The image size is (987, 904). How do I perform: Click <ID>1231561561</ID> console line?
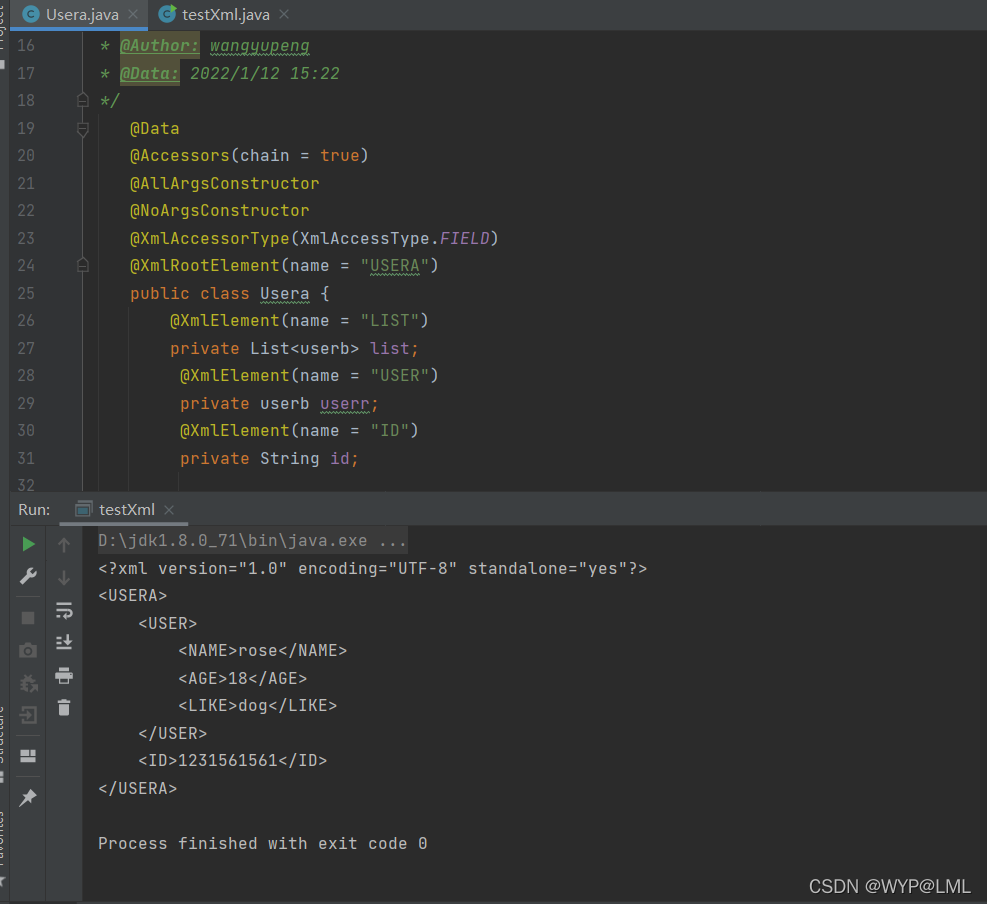click(233, 760)
